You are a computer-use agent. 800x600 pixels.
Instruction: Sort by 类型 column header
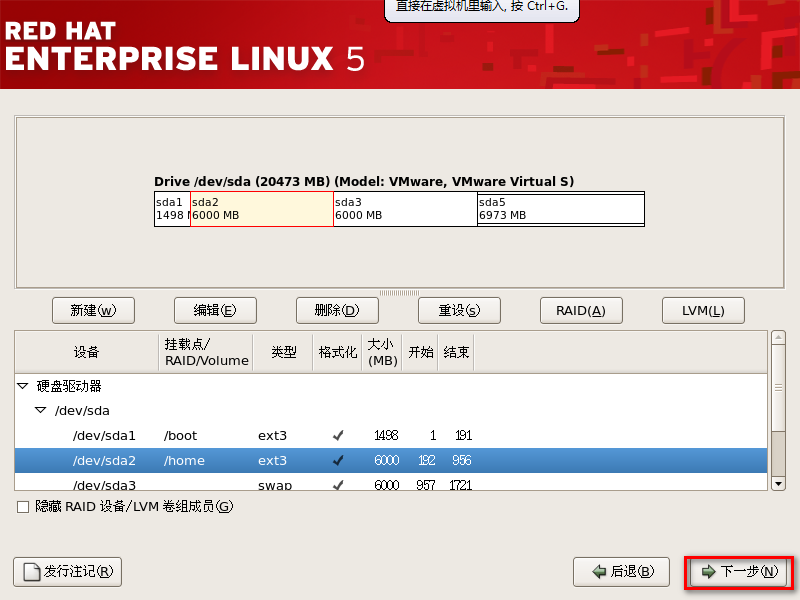[283, 352]
